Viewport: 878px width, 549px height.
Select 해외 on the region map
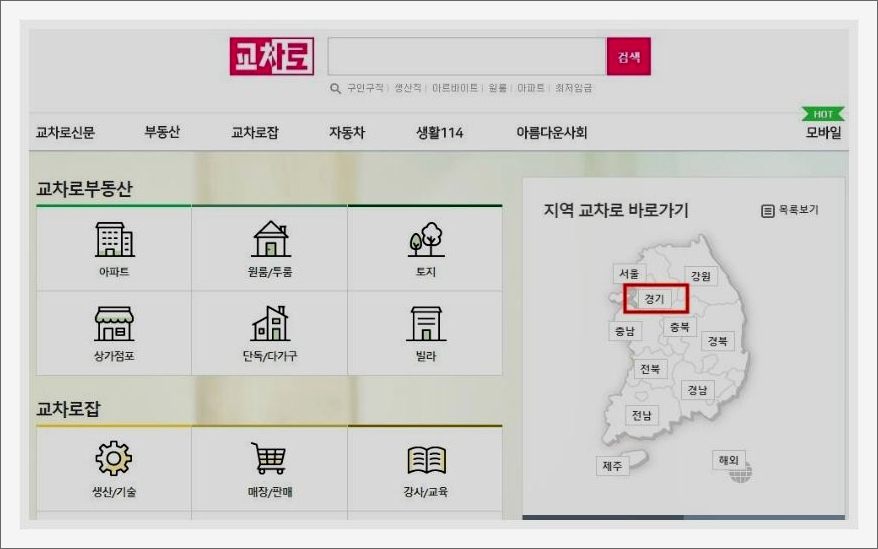coord(729,460)
